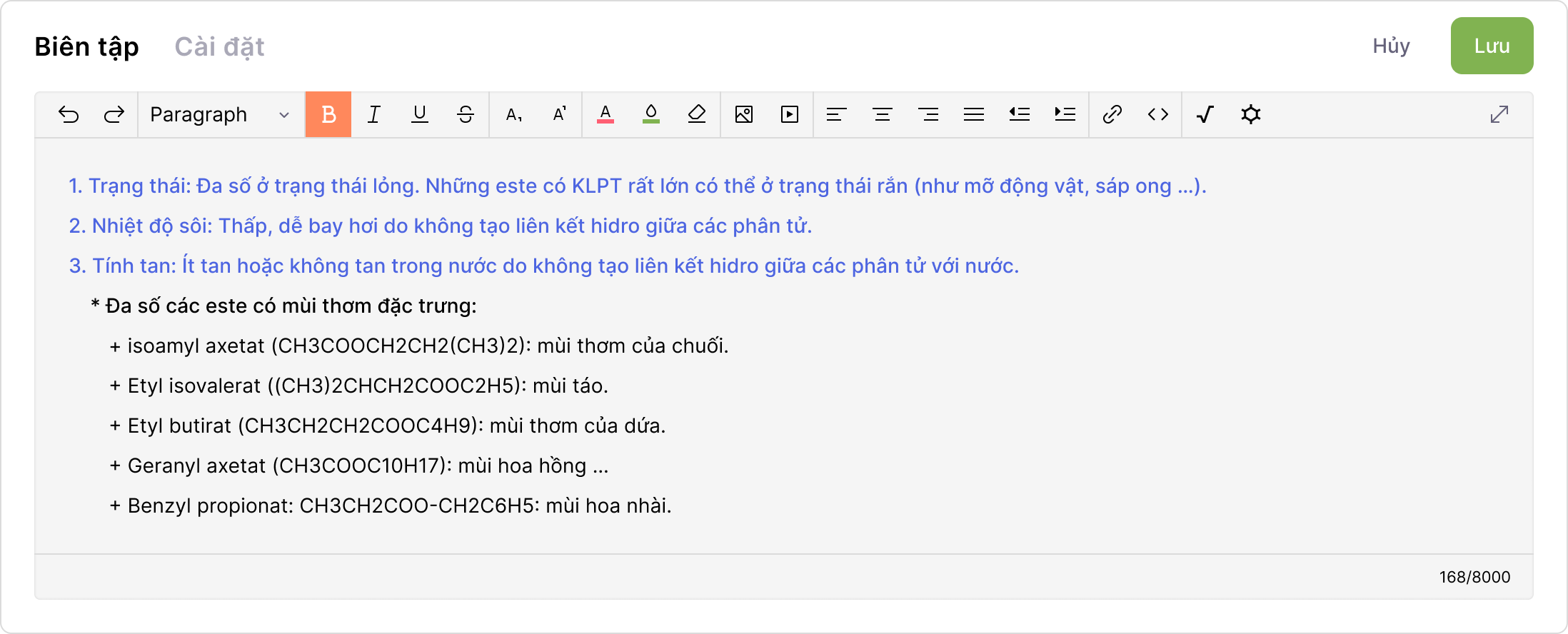Open the special character star icon
Screen dimensions: 1568x634
coord(1251,114)
